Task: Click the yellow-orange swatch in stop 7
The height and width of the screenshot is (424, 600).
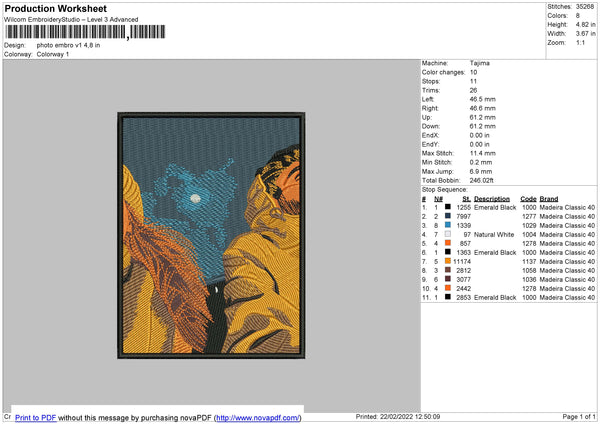Action: point(447,261)
